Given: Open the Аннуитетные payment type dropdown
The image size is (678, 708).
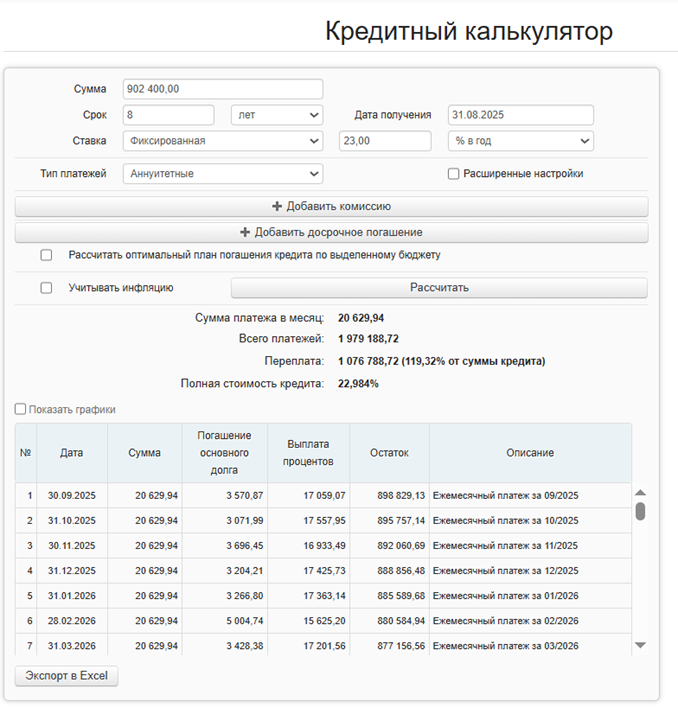Looking at the screenshot, I should click(223, 174).
